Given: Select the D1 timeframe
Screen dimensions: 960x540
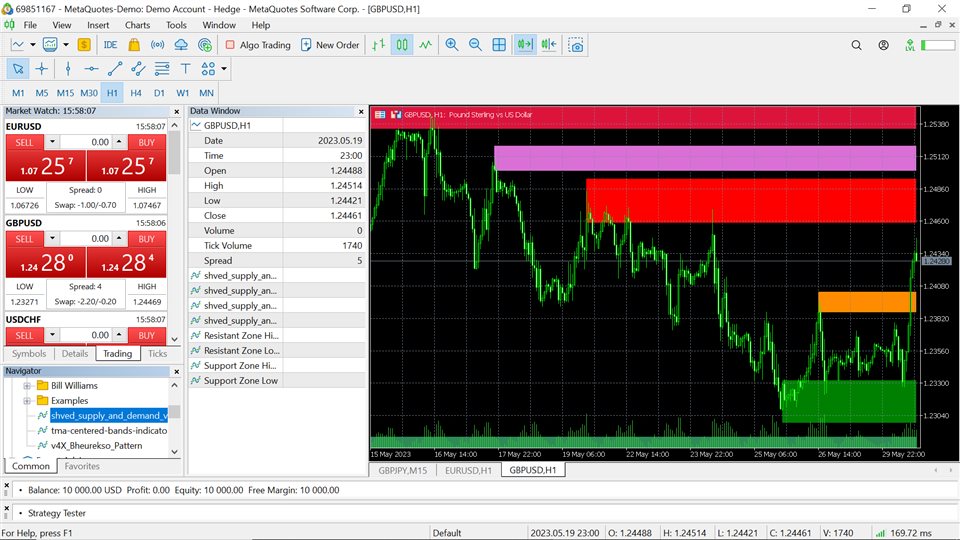Looking at the screenshot, I should coord(159,93).
